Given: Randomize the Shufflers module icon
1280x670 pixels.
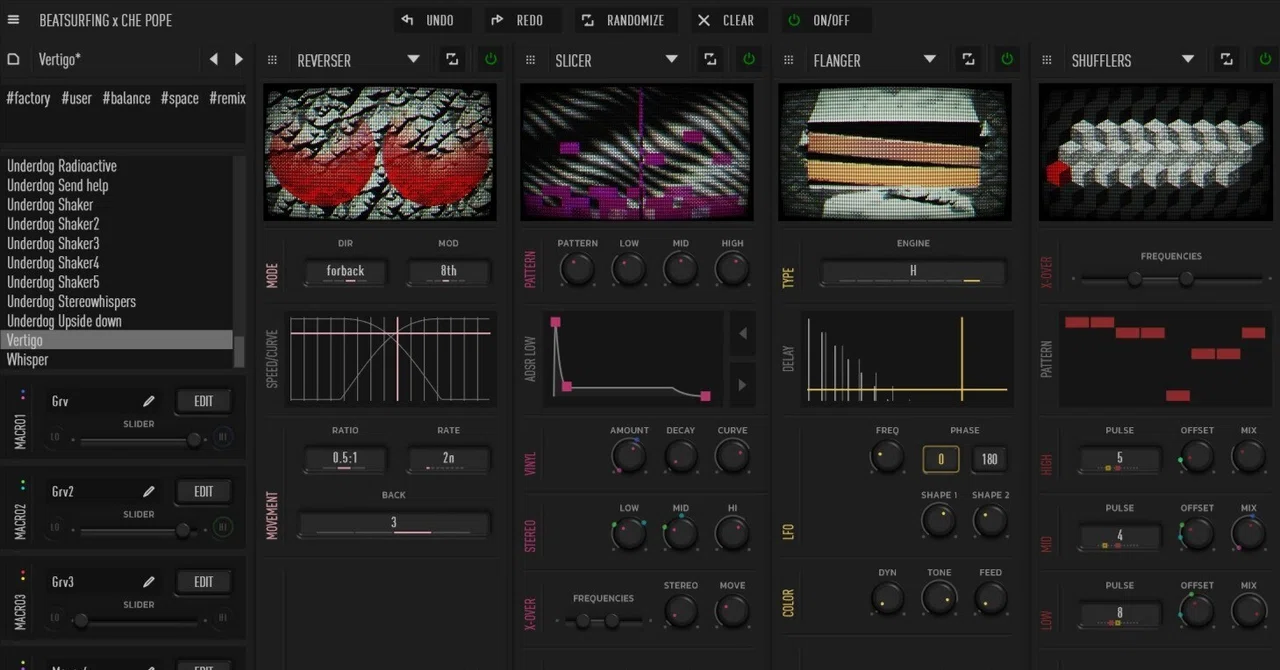Looking at the screenshot, I should (1226, 60).
